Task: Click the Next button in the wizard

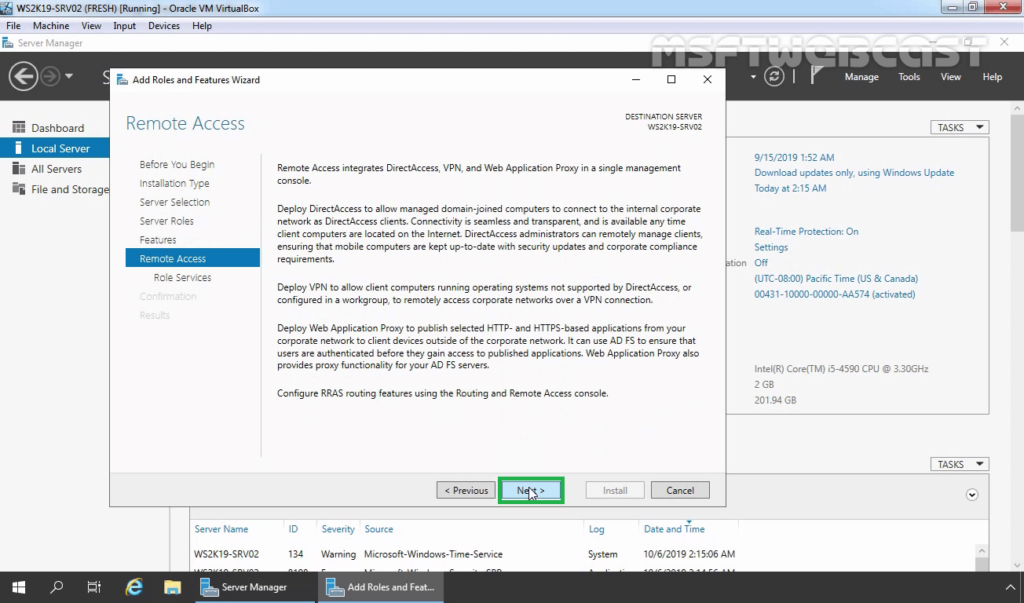Action: tap(531, 490)
